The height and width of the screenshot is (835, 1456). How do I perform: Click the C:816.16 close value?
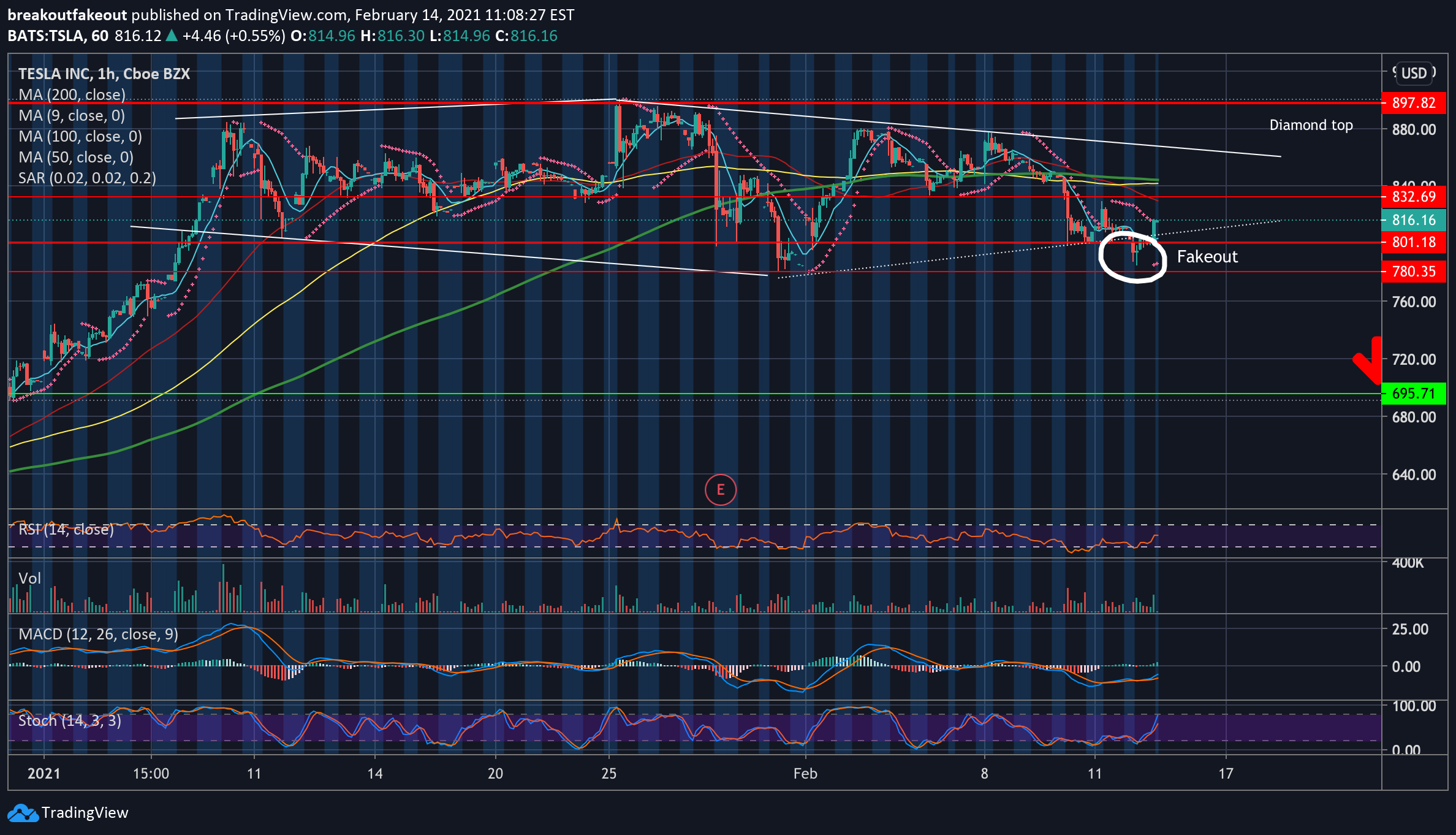coord(526,36)
